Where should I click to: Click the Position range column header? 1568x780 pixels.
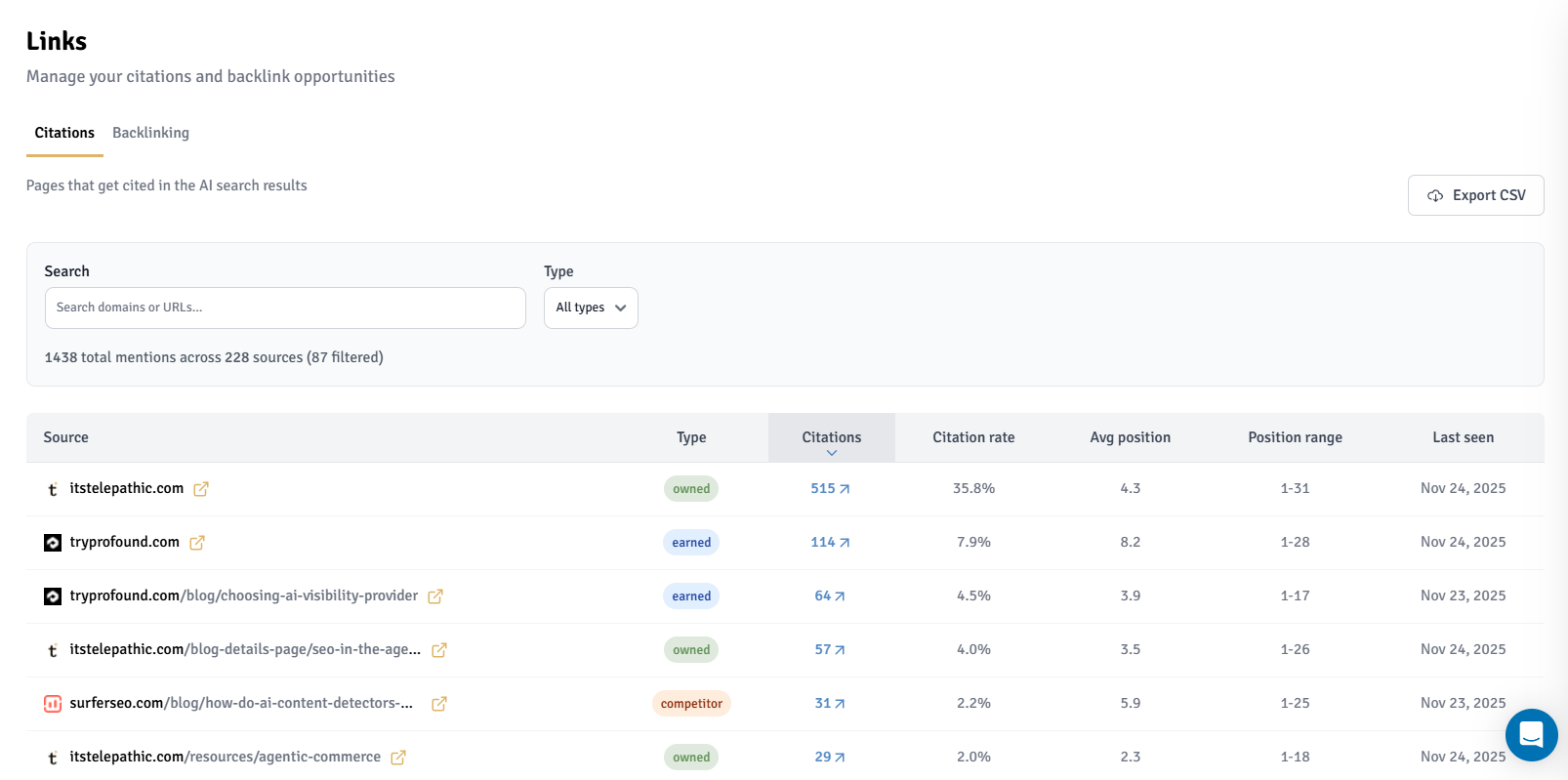pos(1295,437)
